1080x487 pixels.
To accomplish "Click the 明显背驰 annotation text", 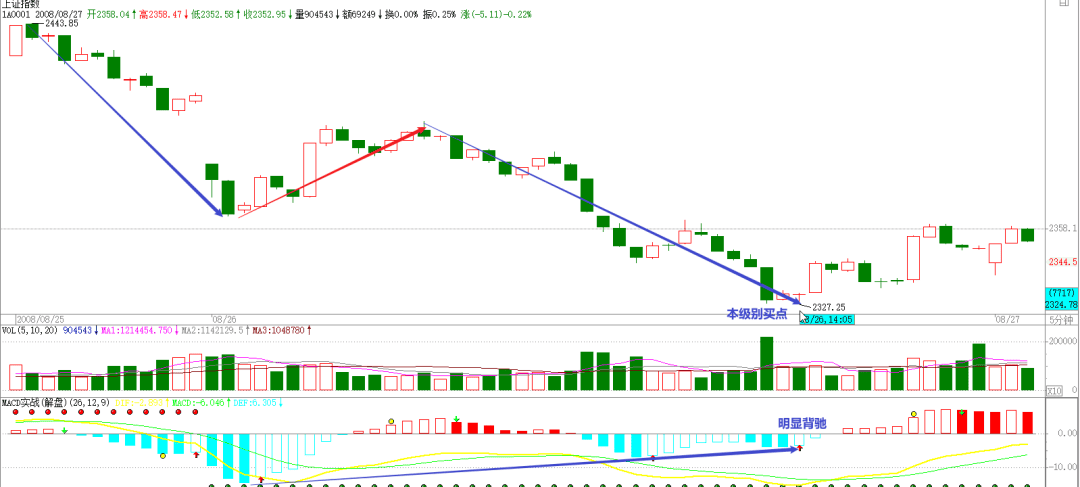I will (801, 423).
